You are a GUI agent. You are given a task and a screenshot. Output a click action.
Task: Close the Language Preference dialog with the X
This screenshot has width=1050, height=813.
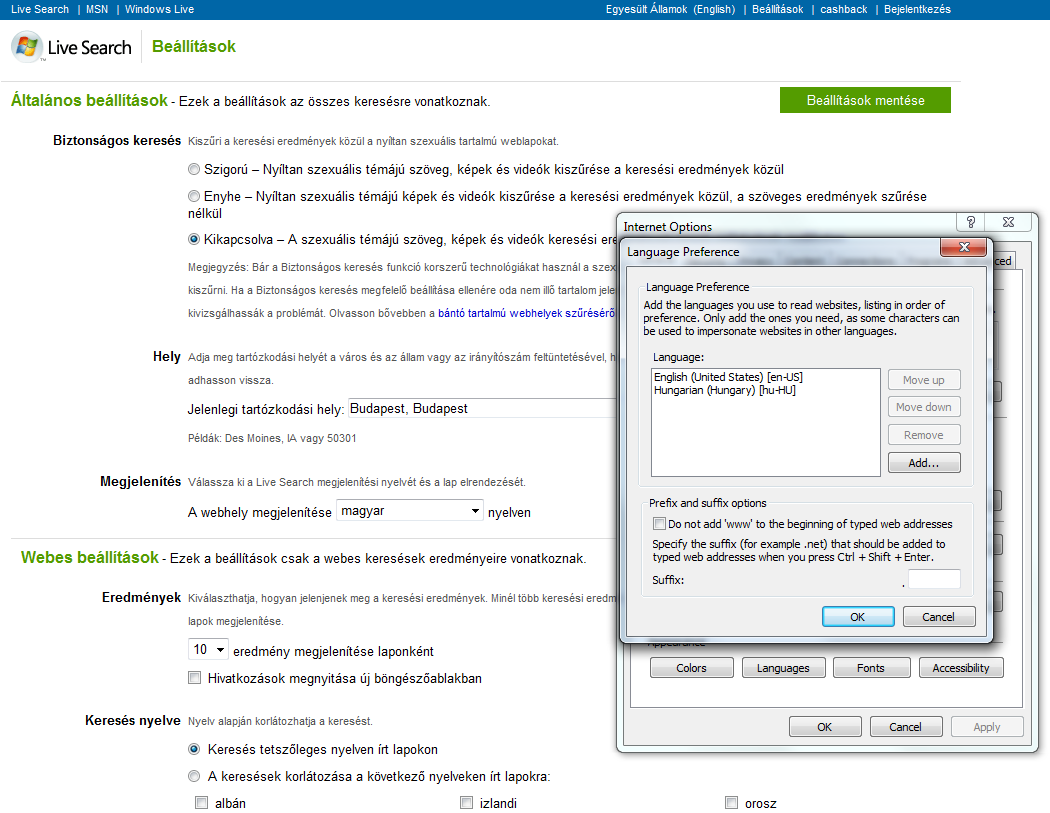click(964, 247)
